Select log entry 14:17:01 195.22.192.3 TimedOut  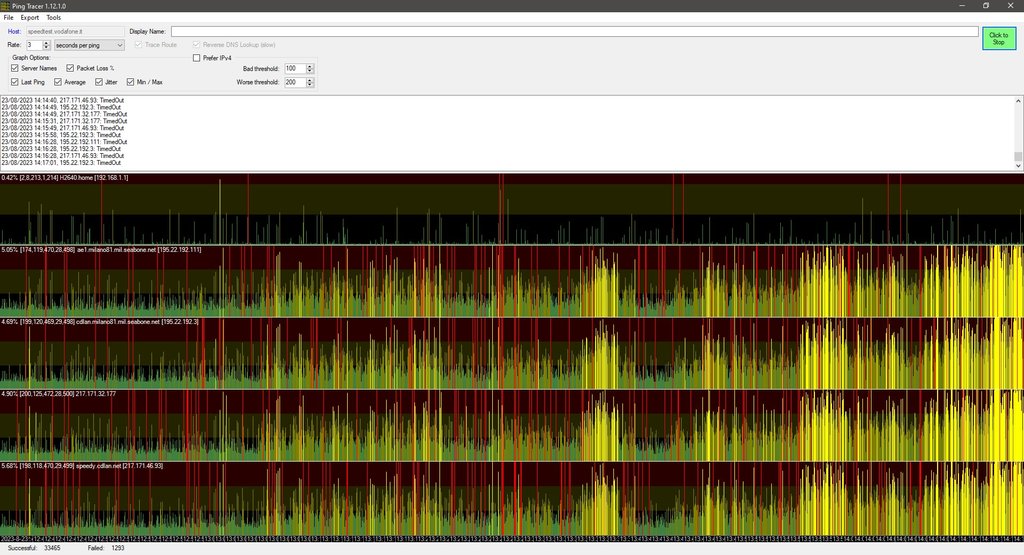pyautogui.click(x=61, y=163)
